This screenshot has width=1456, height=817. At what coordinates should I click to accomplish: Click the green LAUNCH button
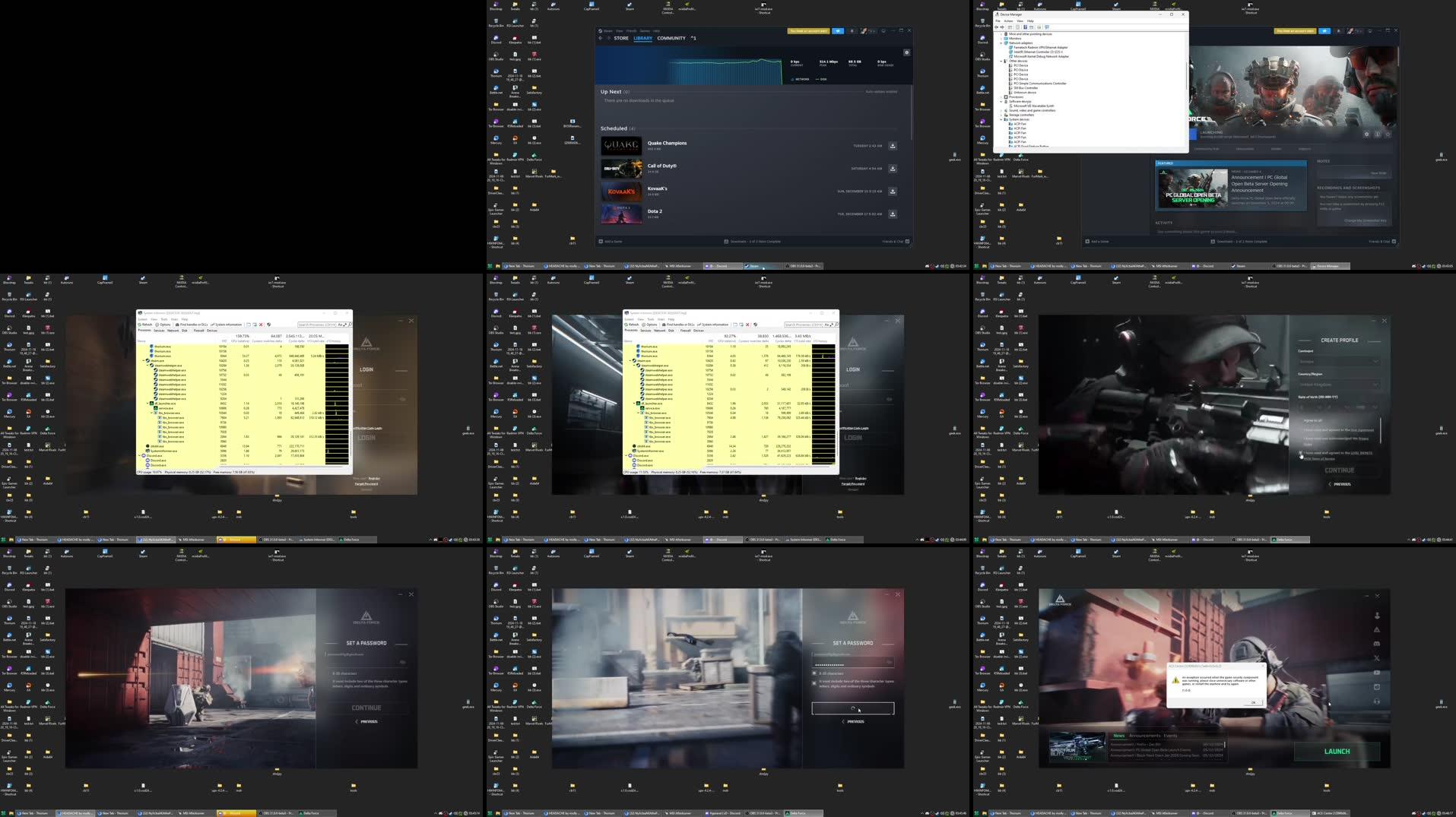click(1337, 752)
